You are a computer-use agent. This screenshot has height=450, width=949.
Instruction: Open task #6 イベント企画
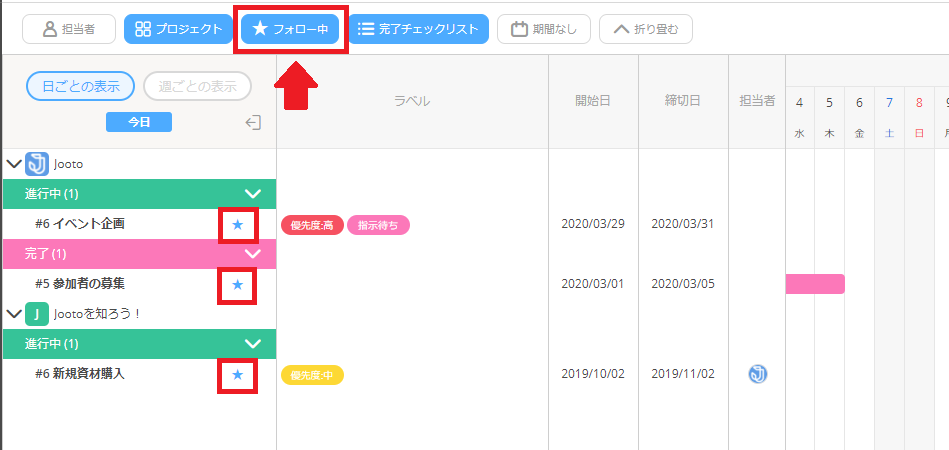click(80, 224)
